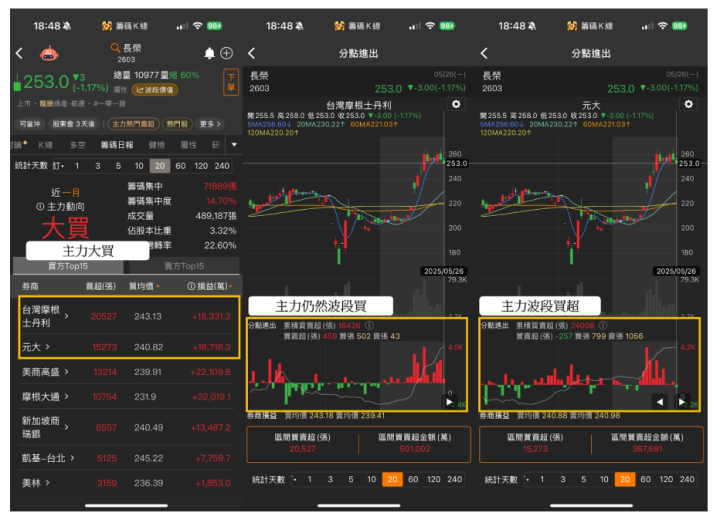720x523 pixels.
Task: Tap the info icon beside 主力動向
Action: [40, 207]
